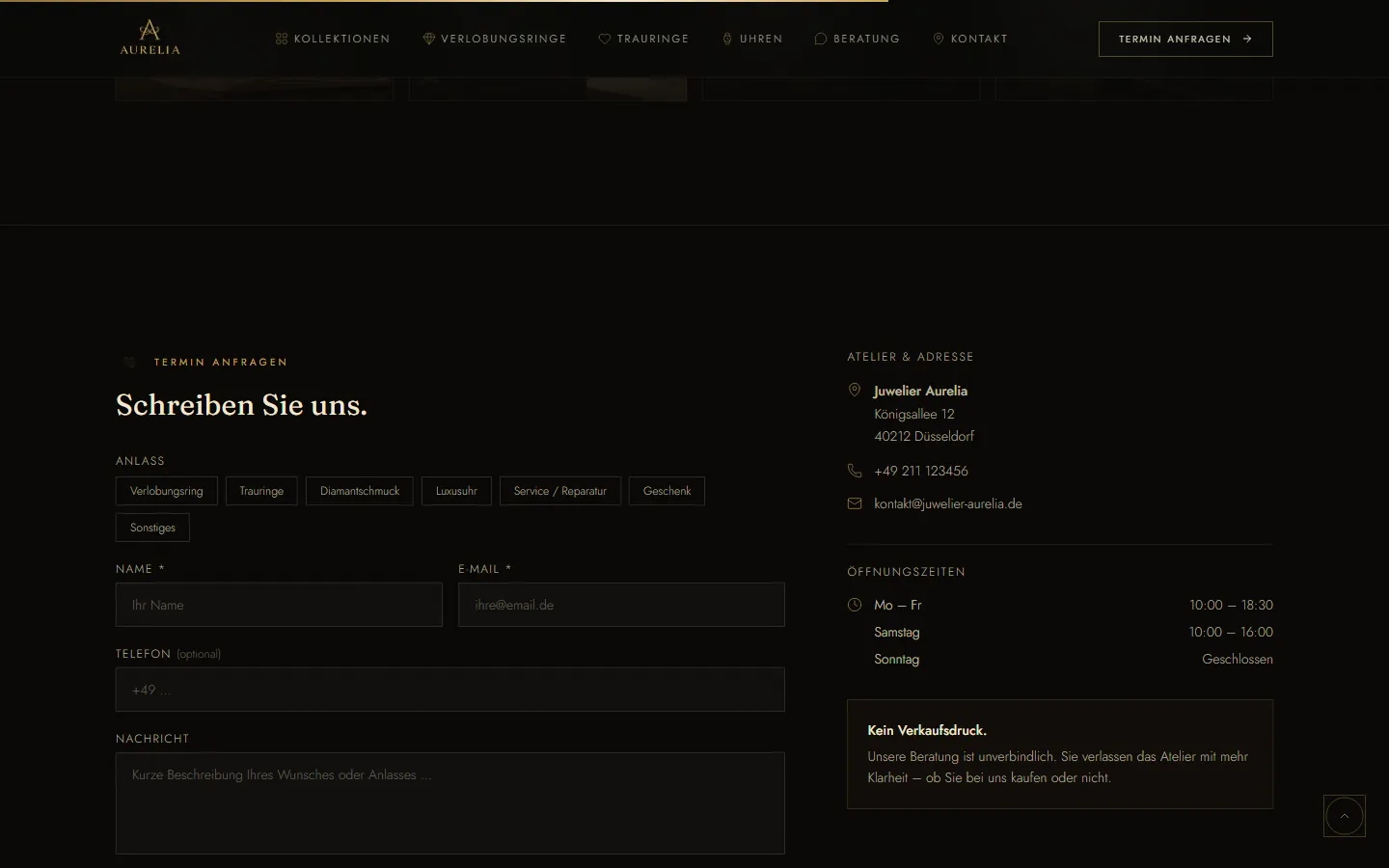Click the envelope icon next to the email address

(x=855, y=503)
